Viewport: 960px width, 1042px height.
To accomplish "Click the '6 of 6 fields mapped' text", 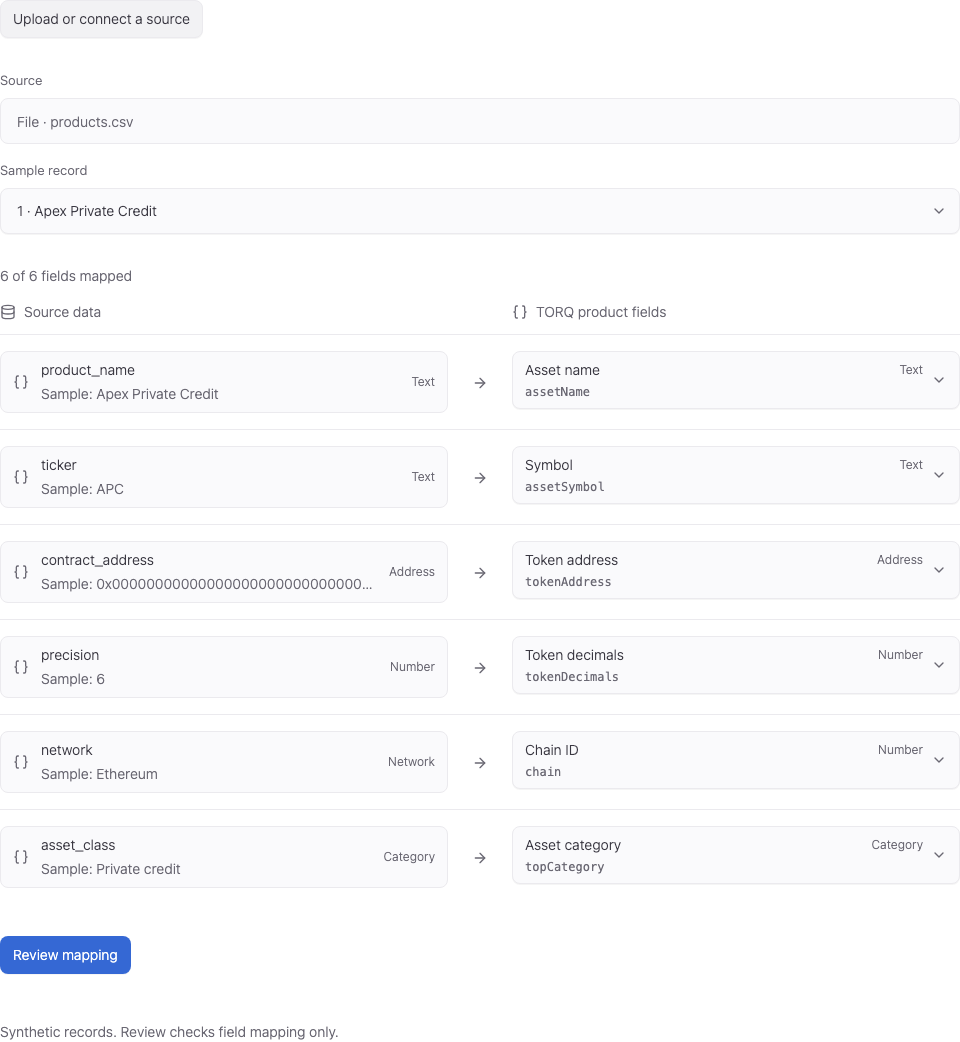I will coord(66,276).
